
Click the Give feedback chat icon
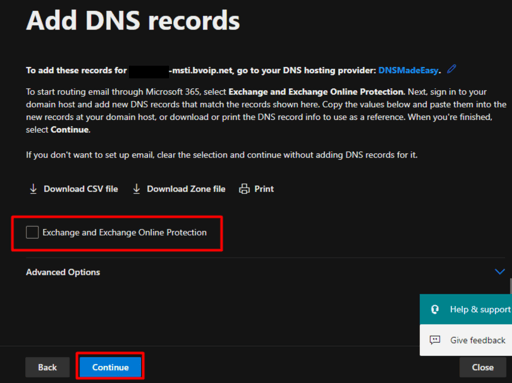435,340
